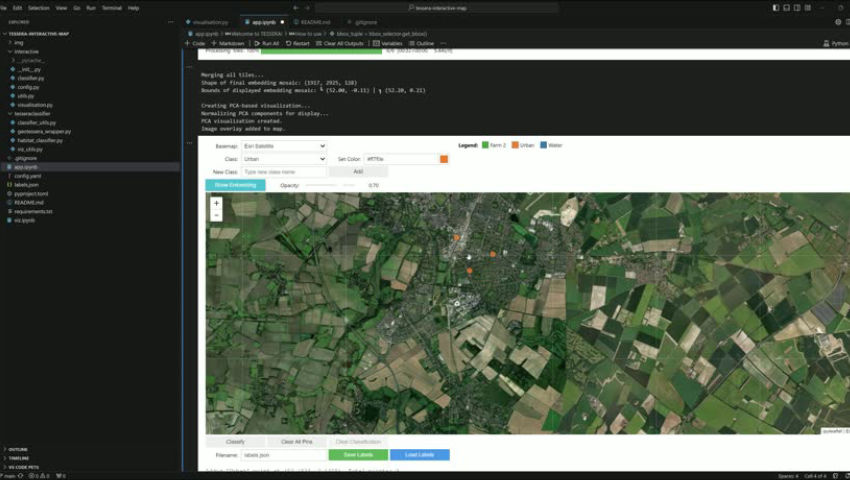This screenshot has height=480, width=850.
Task: Click the Set Color hex input field
Action: click(401, 159)
